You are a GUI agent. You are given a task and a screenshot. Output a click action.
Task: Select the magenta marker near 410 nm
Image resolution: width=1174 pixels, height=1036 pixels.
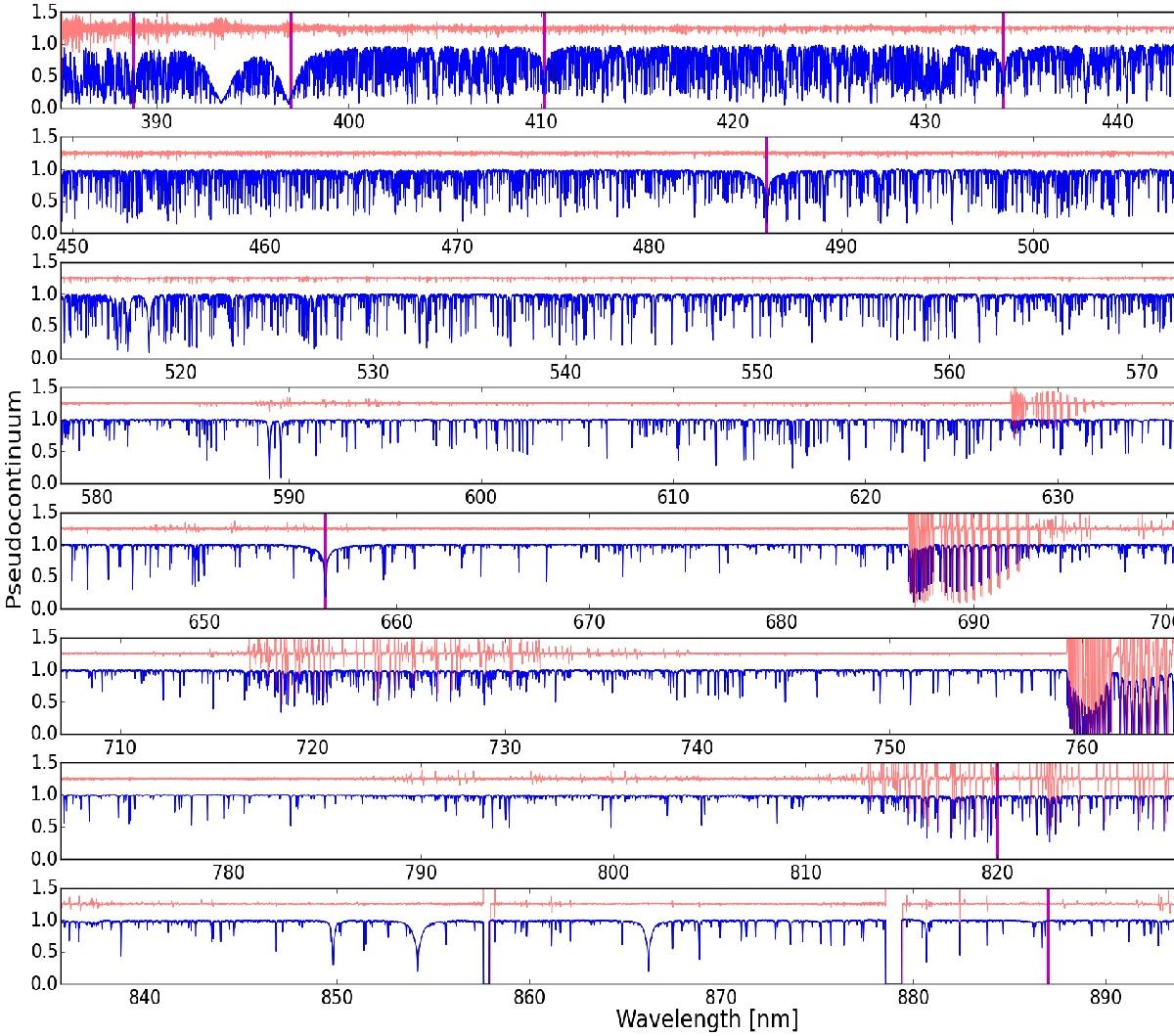544,61
